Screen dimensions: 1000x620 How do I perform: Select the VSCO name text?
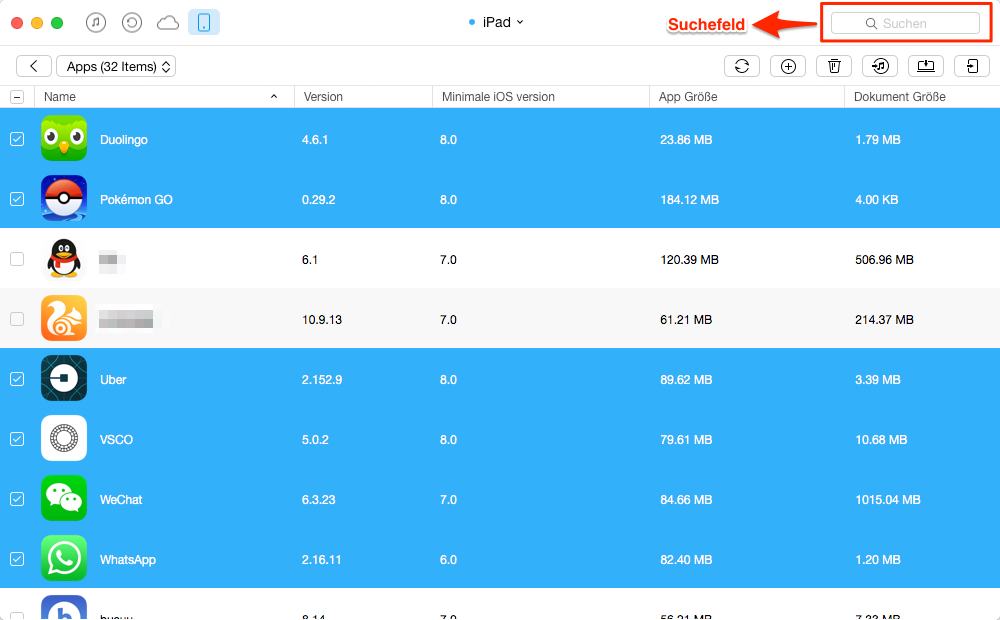pos(116,439)
